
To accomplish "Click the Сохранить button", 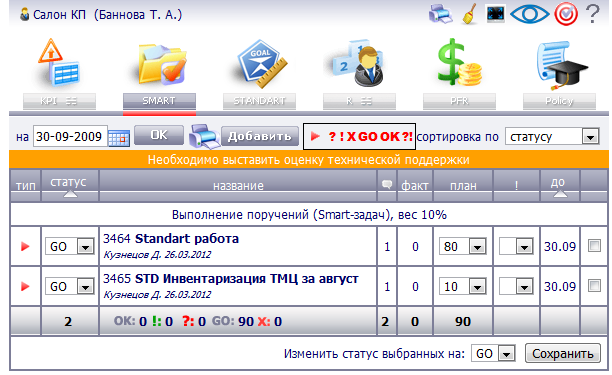I will [x=562, y=354].
